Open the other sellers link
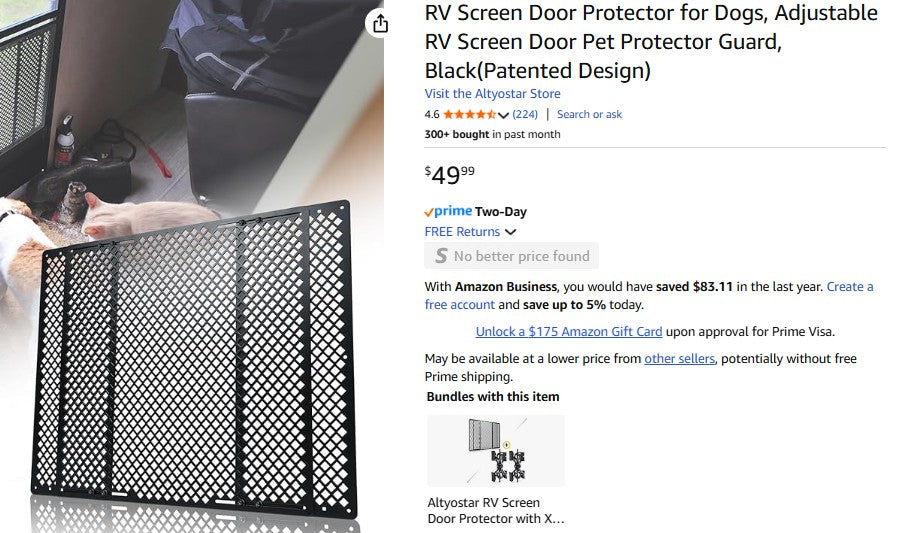Viewport: 898px width, 533px height. click(679, 359)
